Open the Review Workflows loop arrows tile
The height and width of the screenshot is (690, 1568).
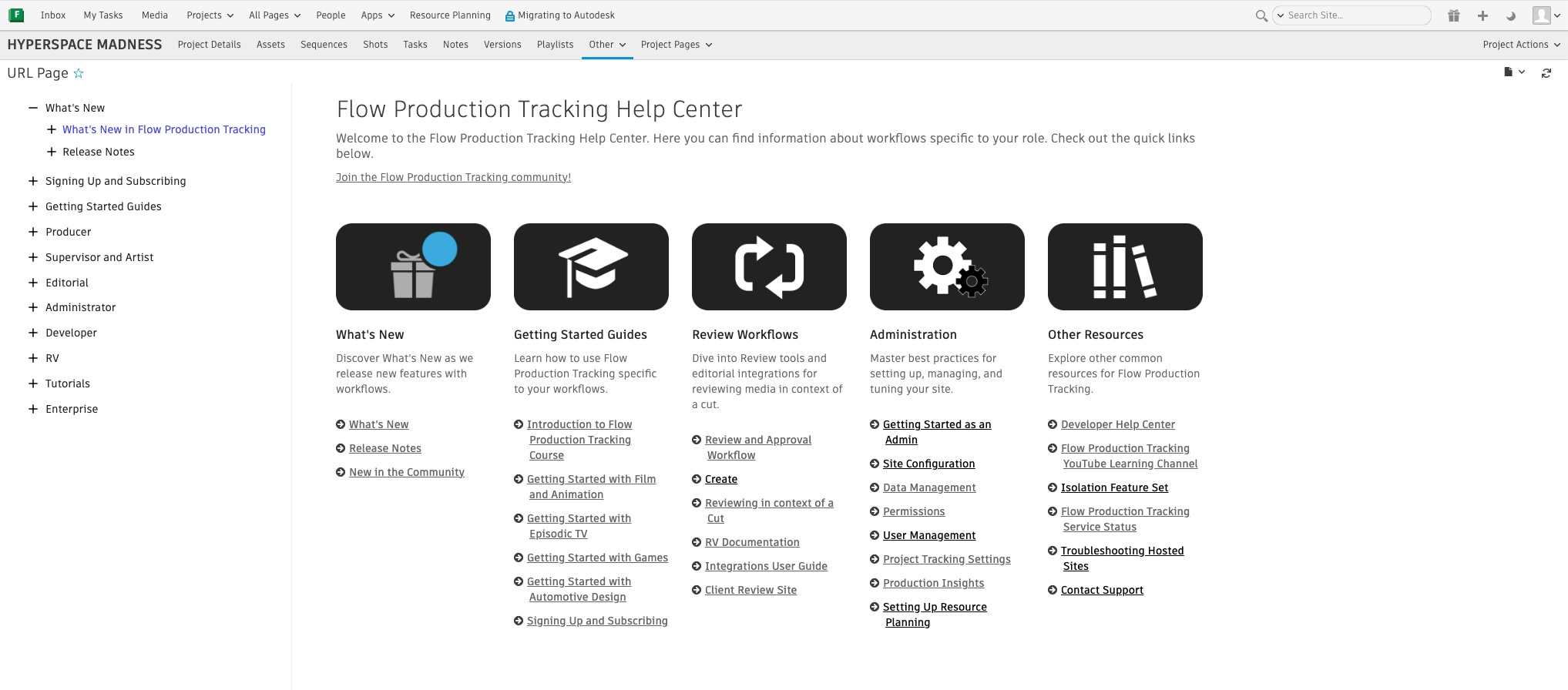click(x=769, y=267)
